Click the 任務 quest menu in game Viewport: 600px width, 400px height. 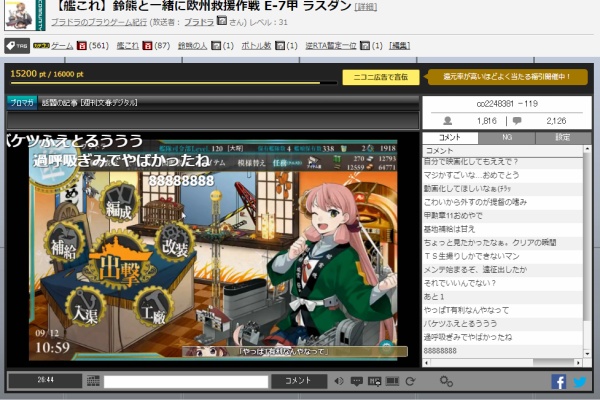pos(286,163)
